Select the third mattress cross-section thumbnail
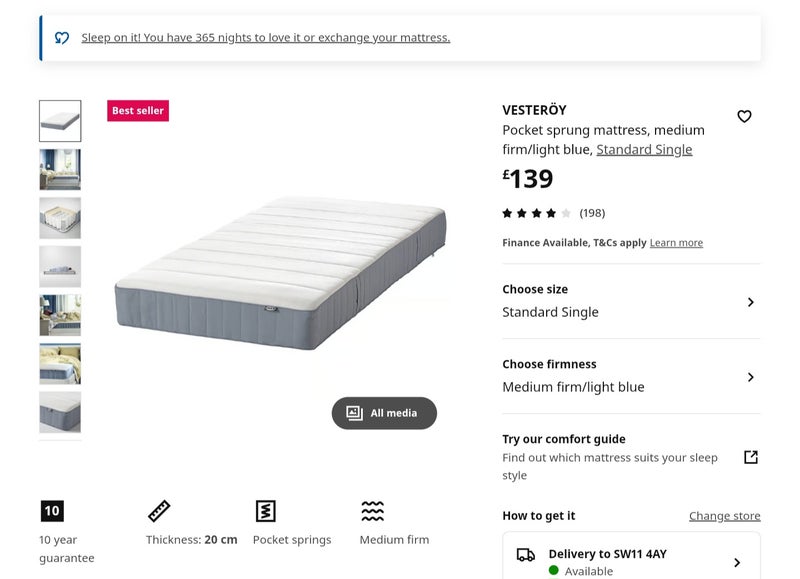Screen dimensions: 800x579 [x=60, y=218]
